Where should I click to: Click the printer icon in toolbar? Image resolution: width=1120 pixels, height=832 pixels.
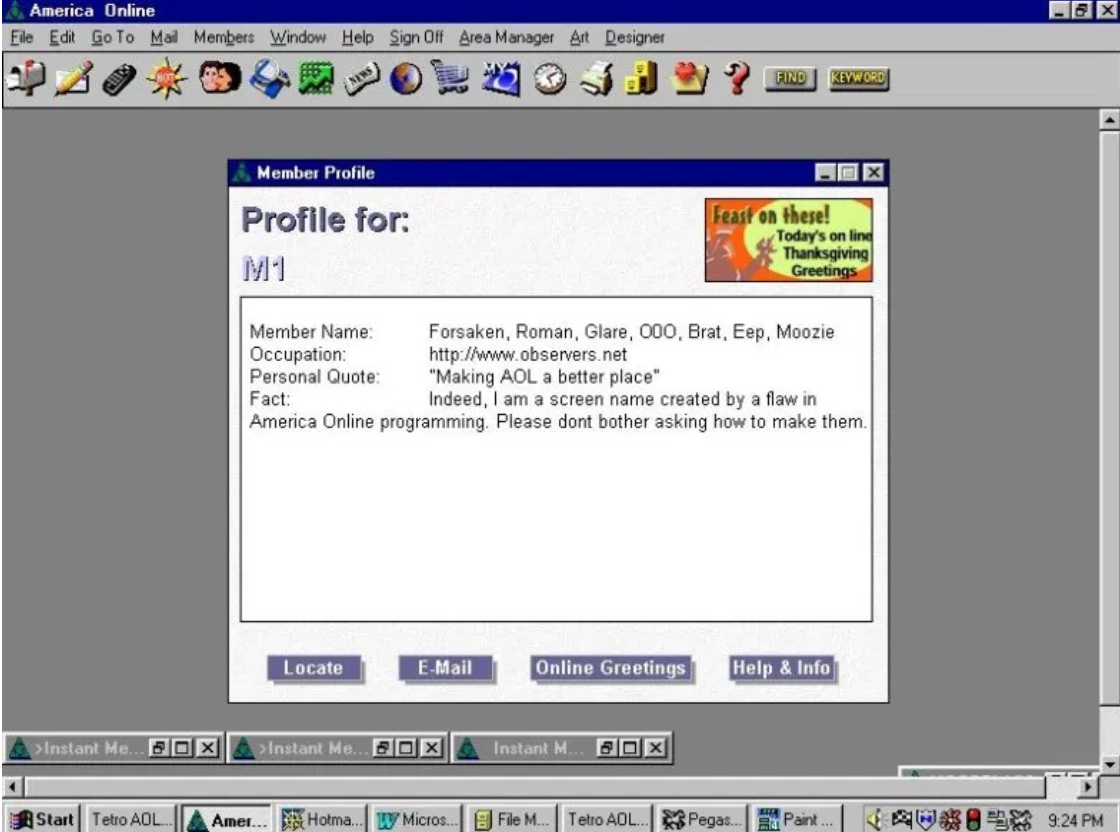click(596, 78)
